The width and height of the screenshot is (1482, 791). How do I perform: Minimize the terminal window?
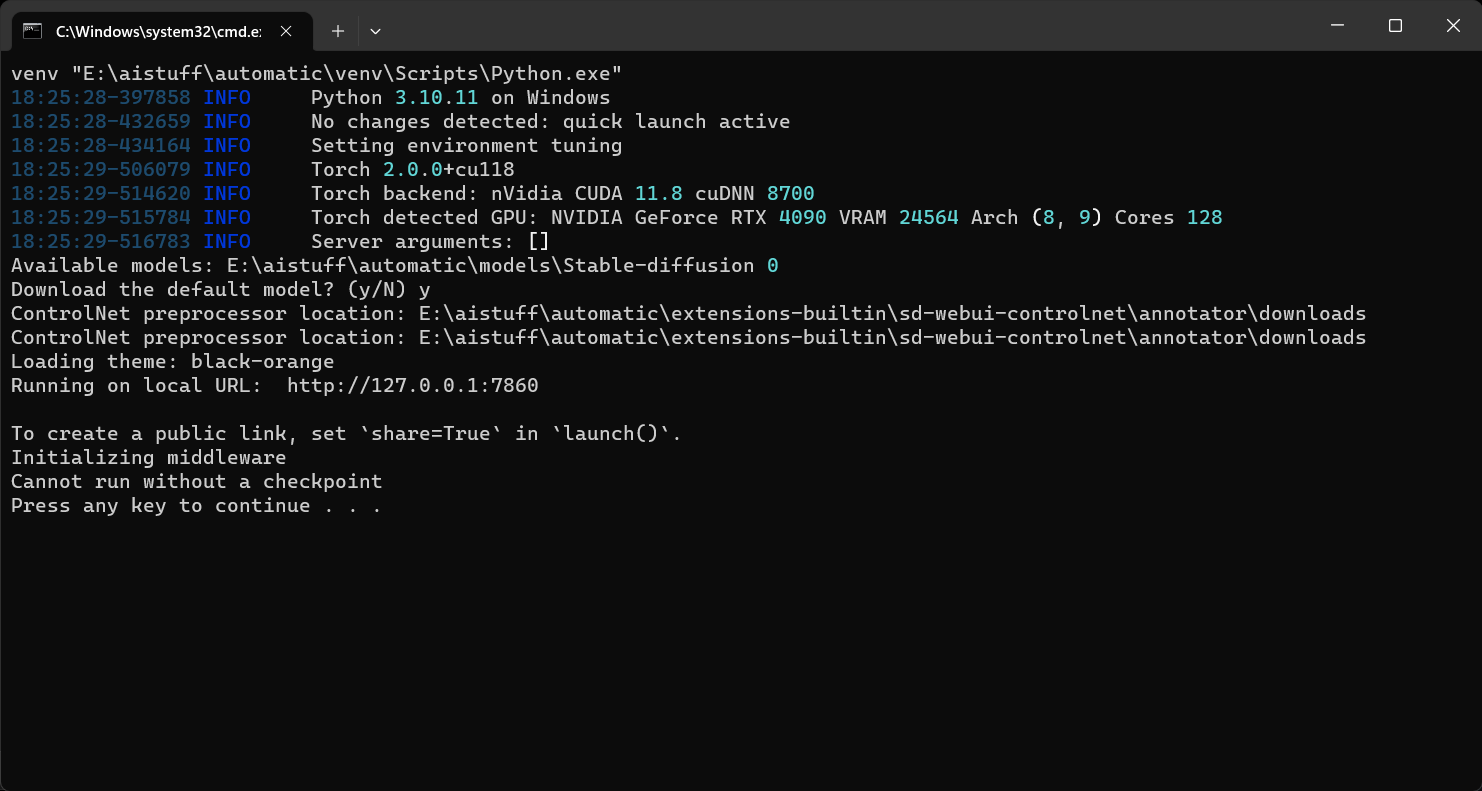[1336, 25]
